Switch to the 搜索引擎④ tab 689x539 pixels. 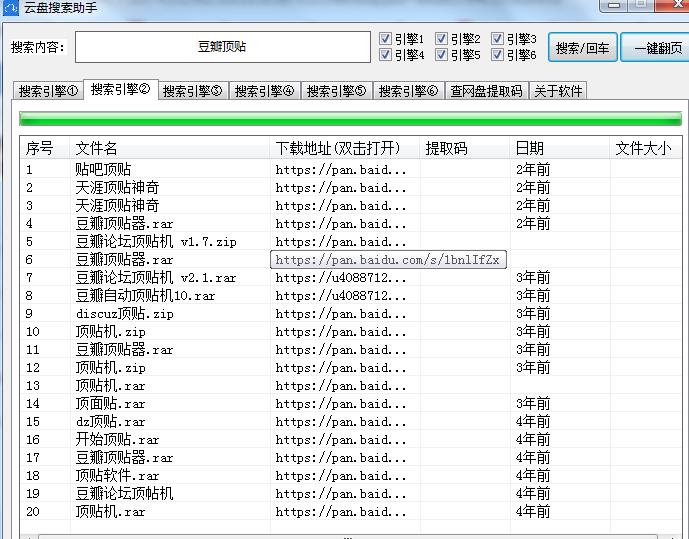(265, 91)
